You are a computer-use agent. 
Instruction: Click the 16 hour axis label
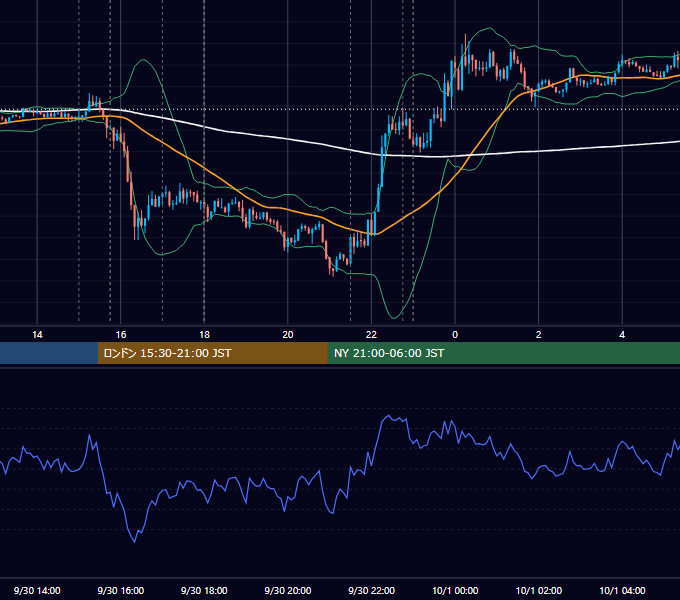pos(121,335)
